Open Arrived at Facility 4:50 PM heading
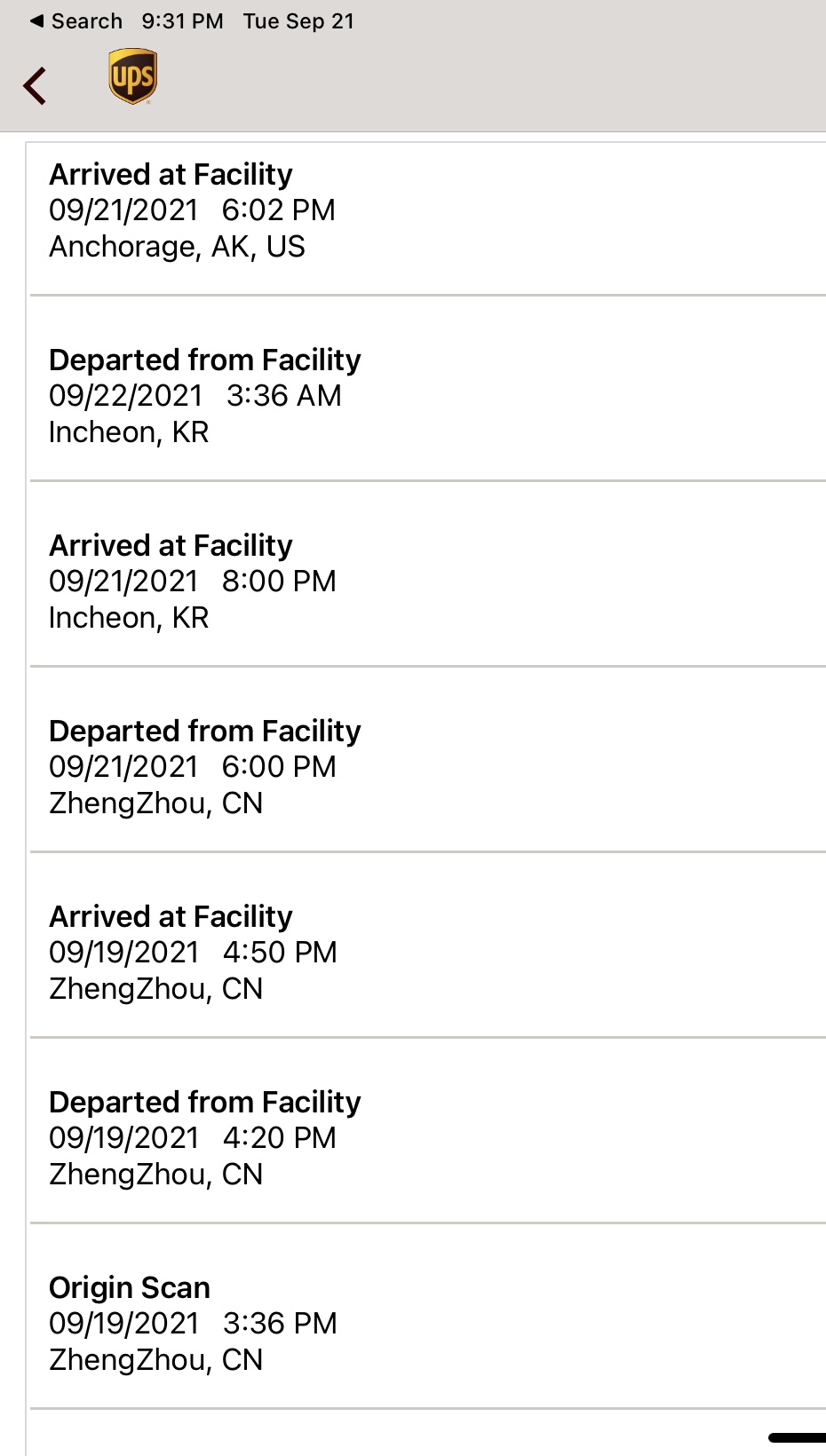Viewport: 826px width, 1456px height. click(x=171, y=916)
